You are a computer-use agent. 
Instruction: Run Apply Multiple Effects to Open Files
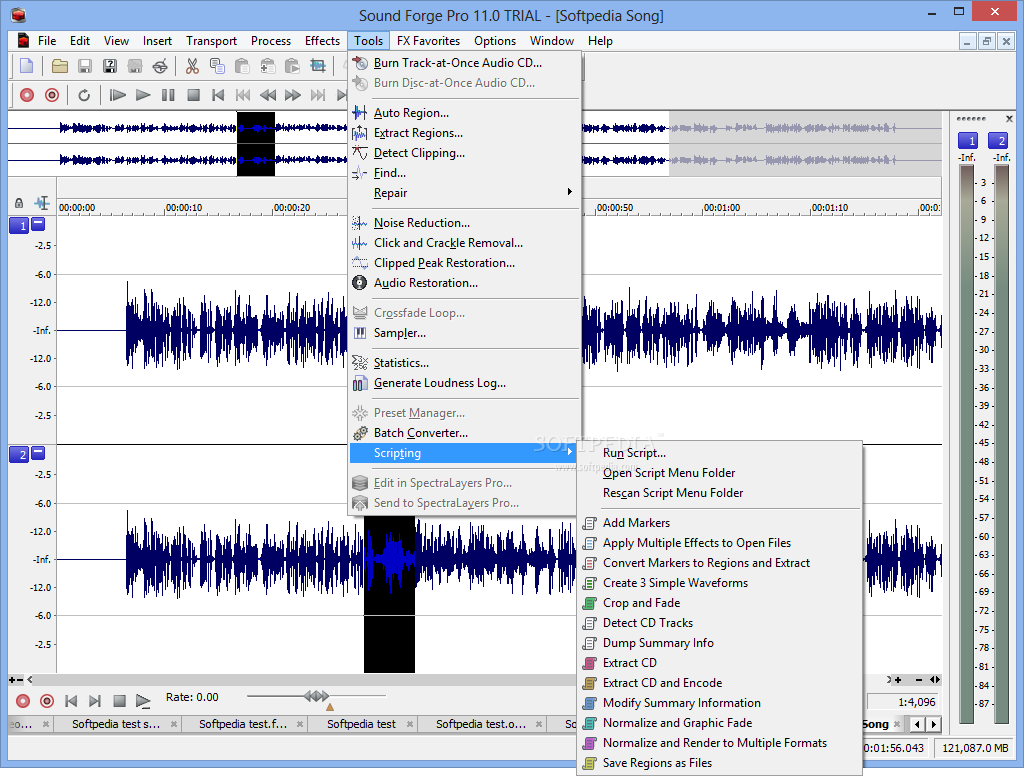point(720,543)
